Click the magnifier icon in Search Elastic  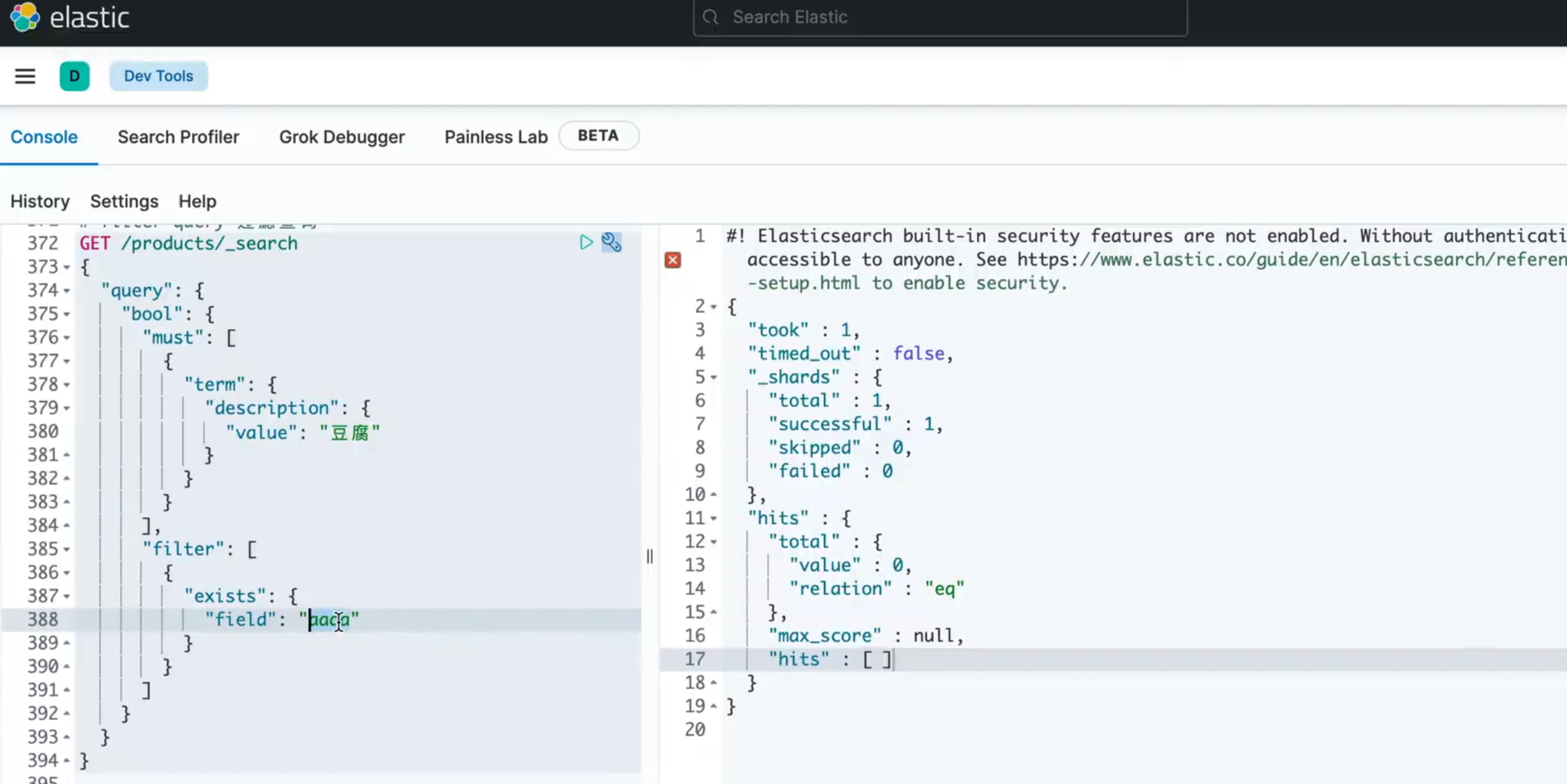[x=711, y=17]
